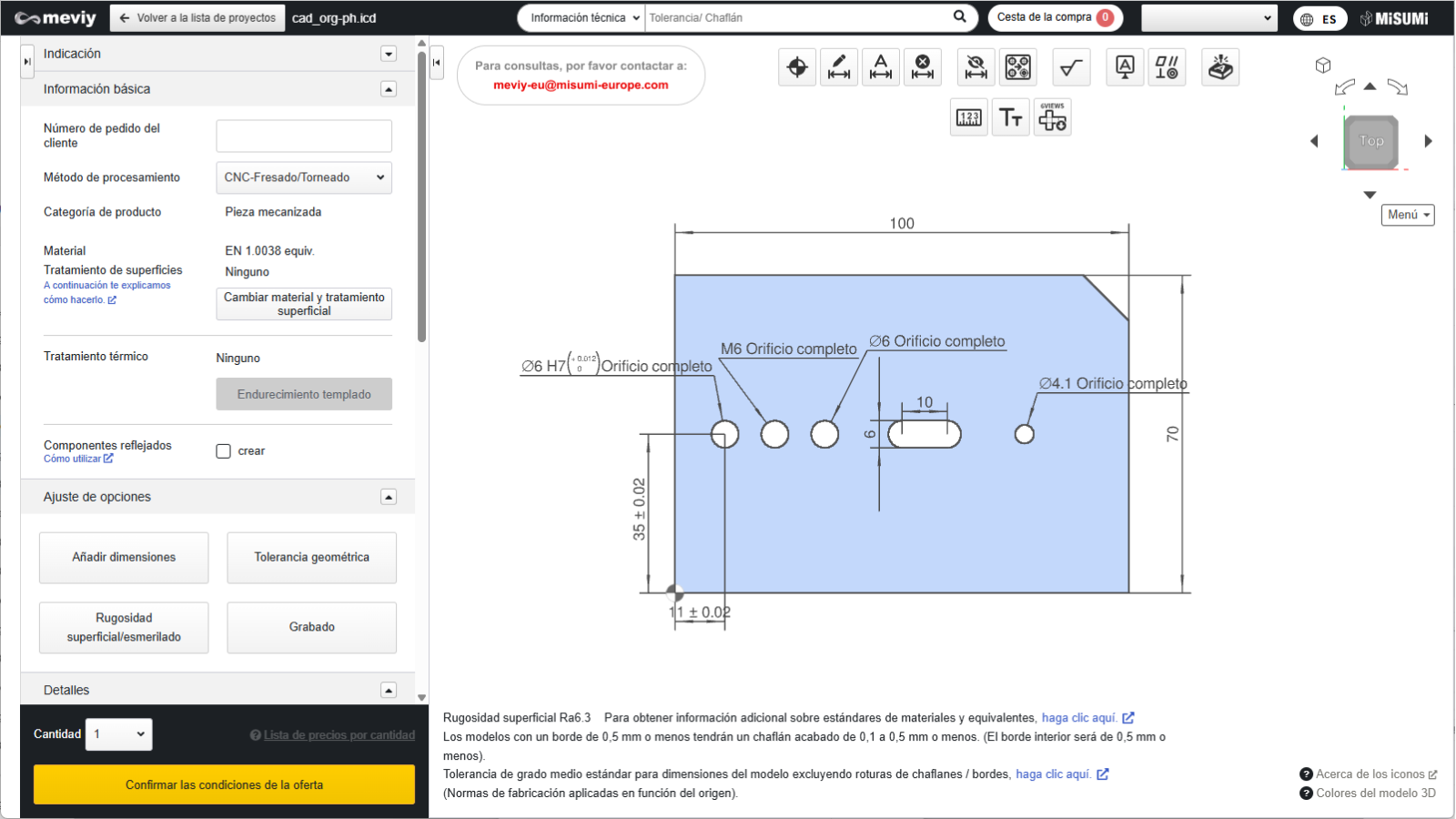Click the text size Tt icon
The height and width of the screenshot is (819, 1456).
[1011, 117]
